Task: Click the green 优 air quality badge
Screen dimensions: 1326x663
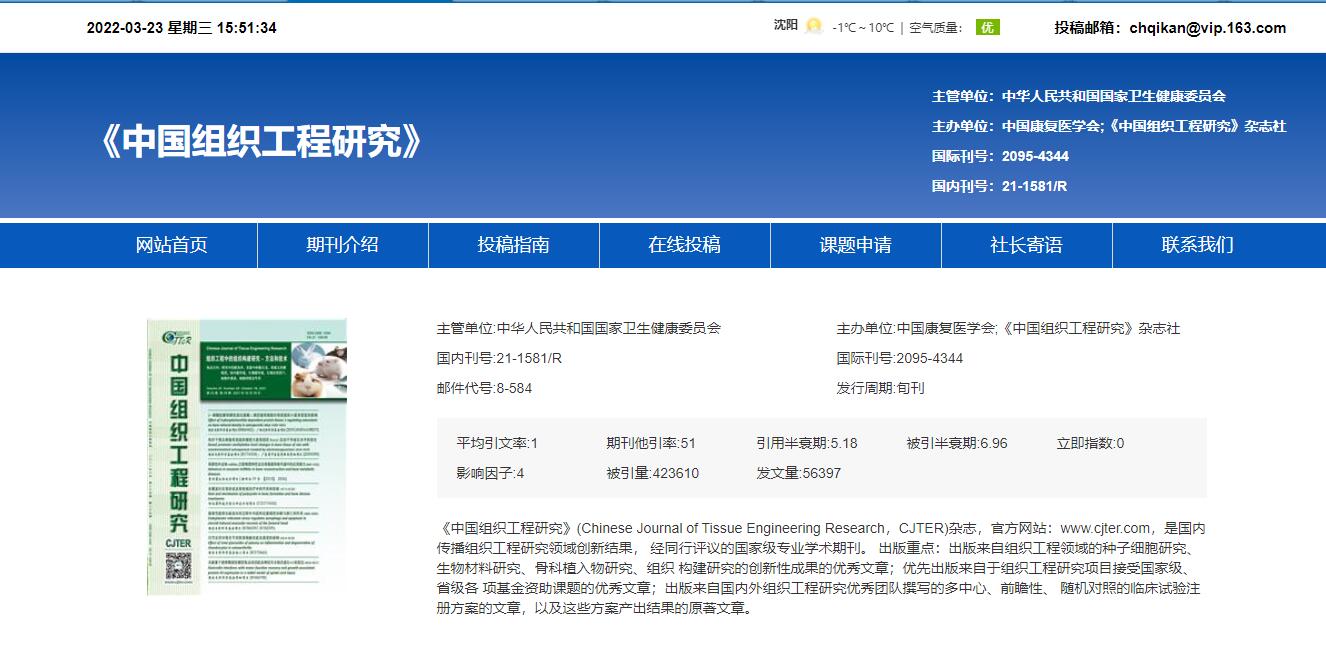Action: (987, 27)
